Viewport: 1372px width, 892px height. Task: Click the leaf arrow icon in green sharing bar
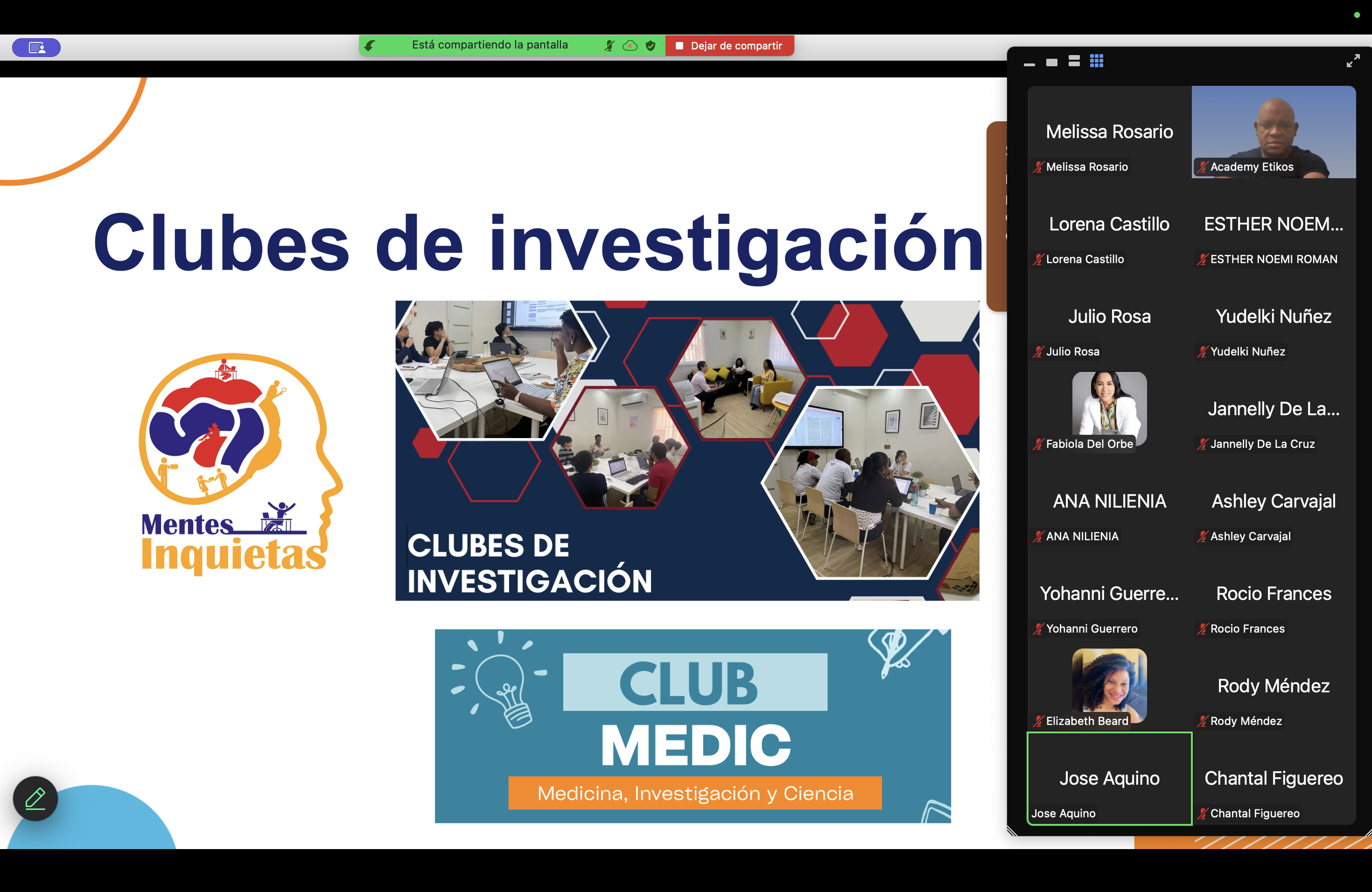click(x=370, y=46)
